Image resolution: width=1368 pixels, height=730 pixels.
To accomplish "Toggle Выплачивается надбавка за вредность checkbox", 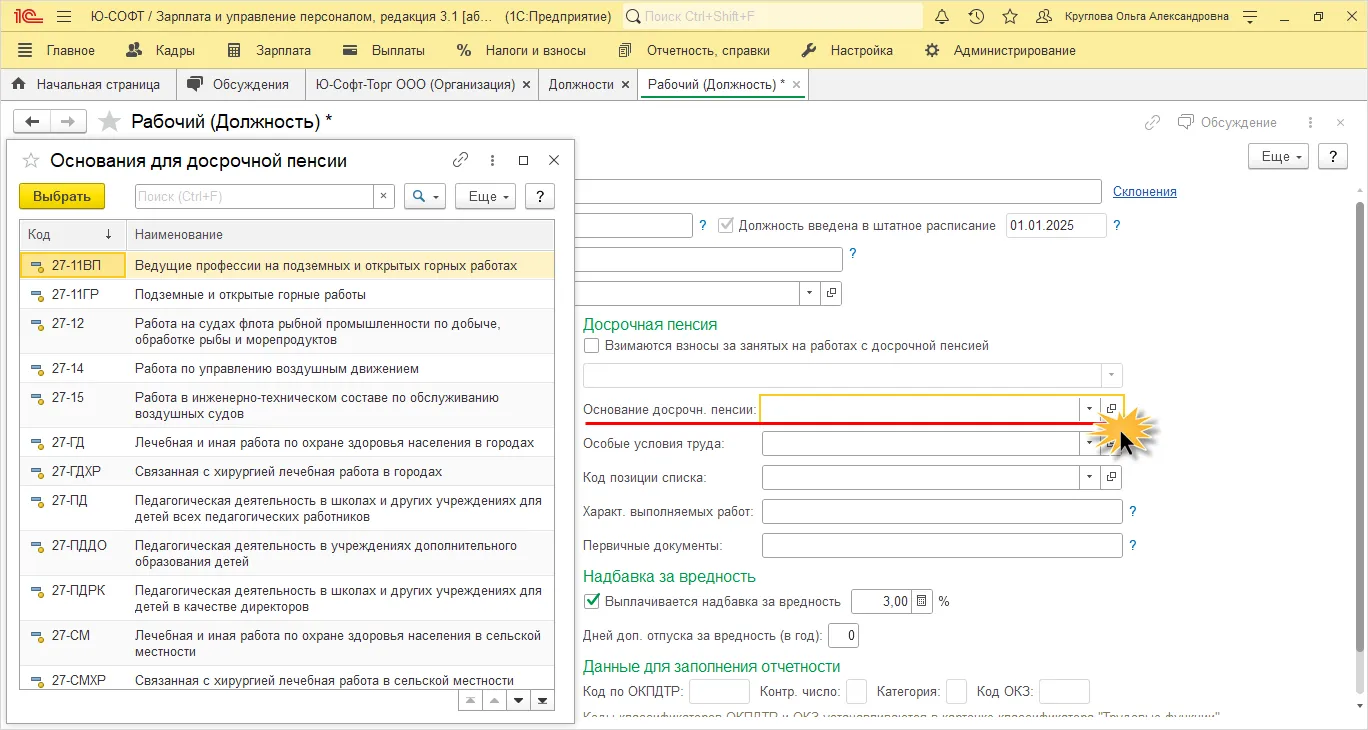I will click(592, 601).
